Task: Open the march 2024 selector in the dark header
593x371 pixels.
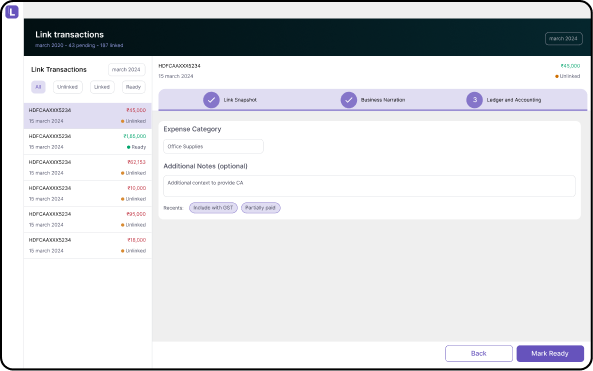Action: pos(564,39)
